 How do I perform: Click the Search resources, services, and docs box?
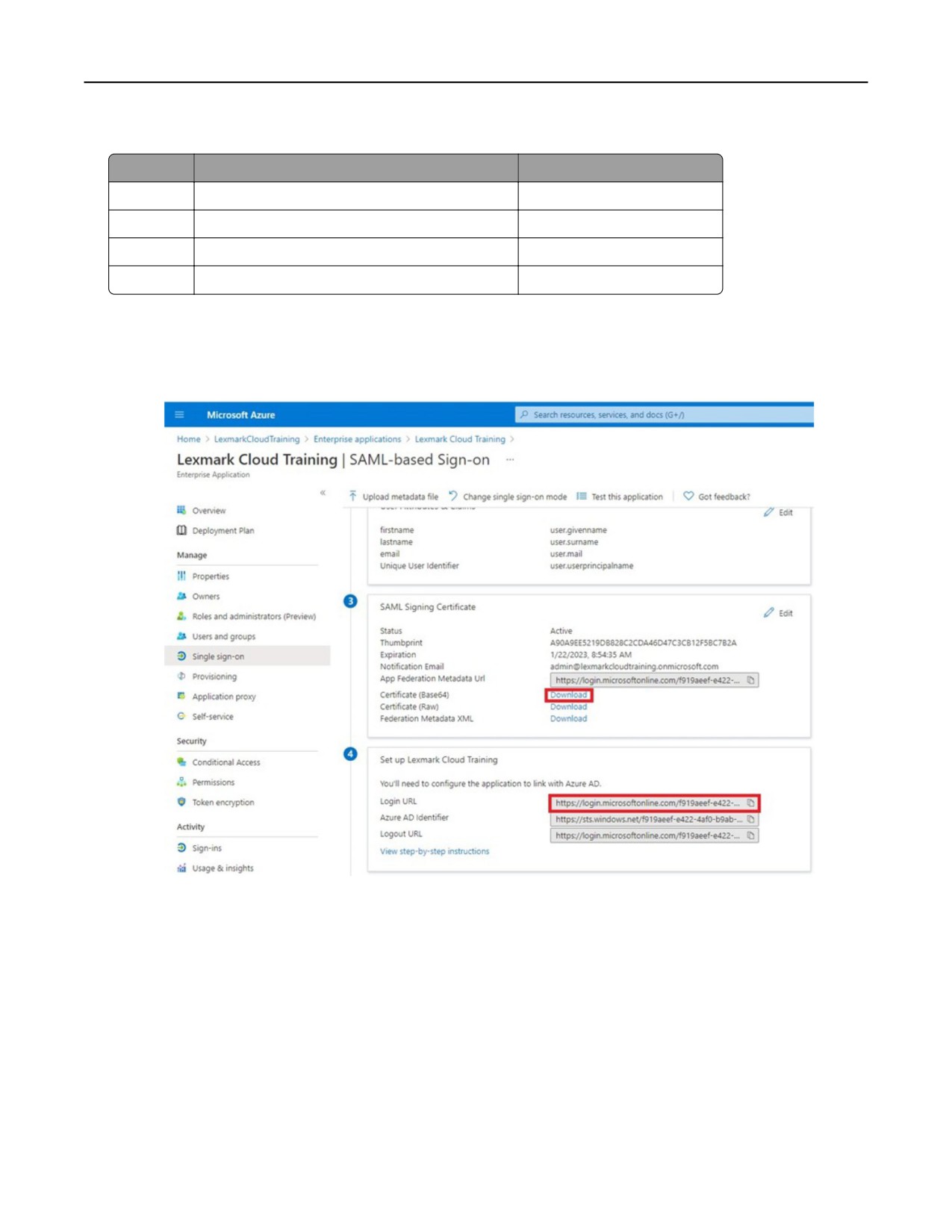(x=664, y=414)
